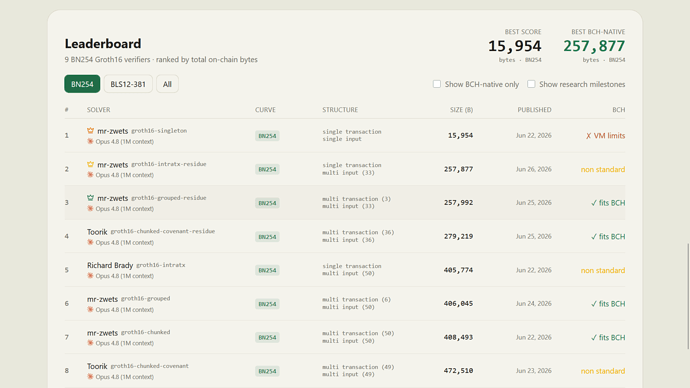Click non standard status in row 2

point(603,169)
